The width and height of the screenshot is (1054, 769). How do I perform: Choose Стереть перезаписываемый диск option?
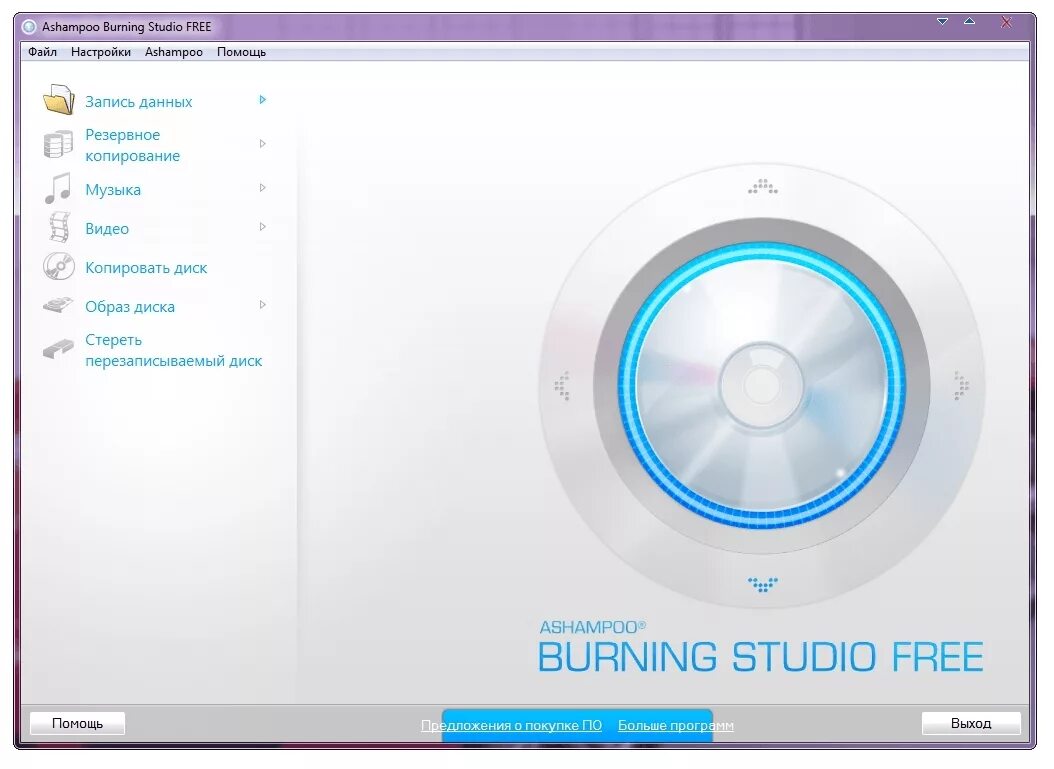173,350
